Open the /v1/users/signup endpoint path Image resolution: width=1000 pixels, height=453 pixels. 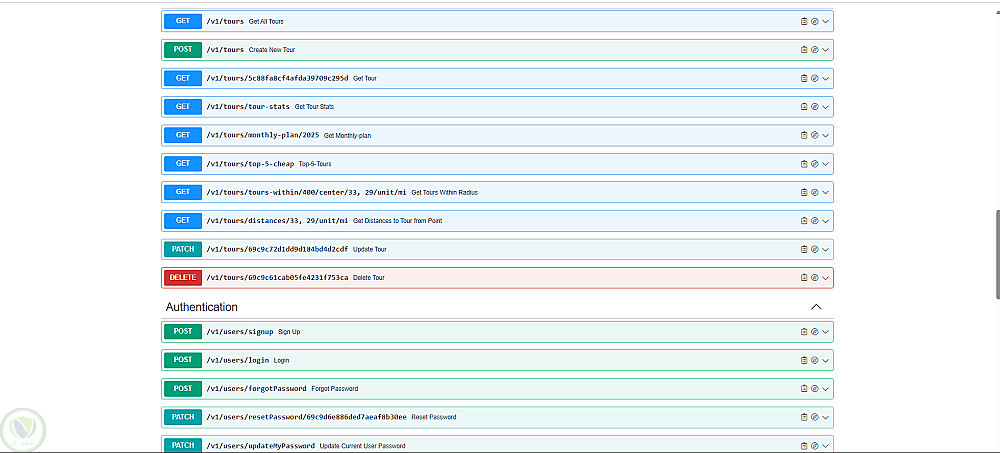pyautogui.click(x=240, y=332)
